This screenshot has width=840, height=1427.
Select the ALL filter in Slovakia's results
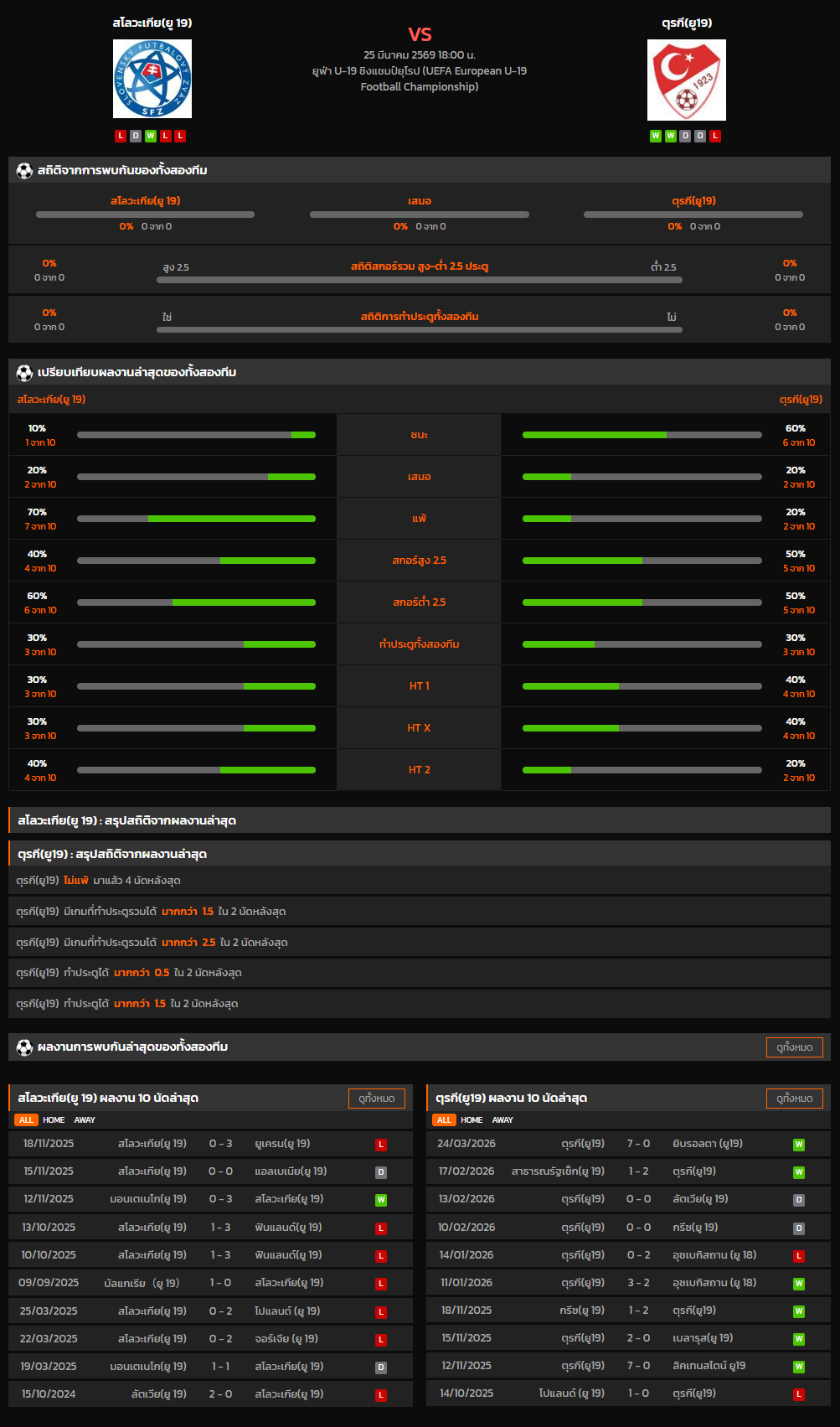[26, 1120]
